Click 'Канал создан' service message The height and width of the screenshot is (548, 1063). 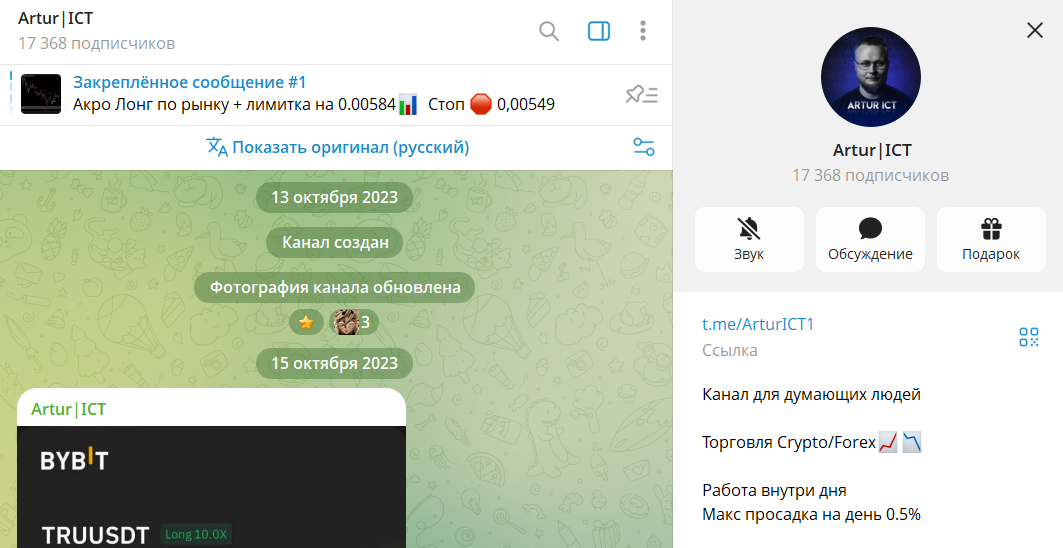(x=335, y=242)
